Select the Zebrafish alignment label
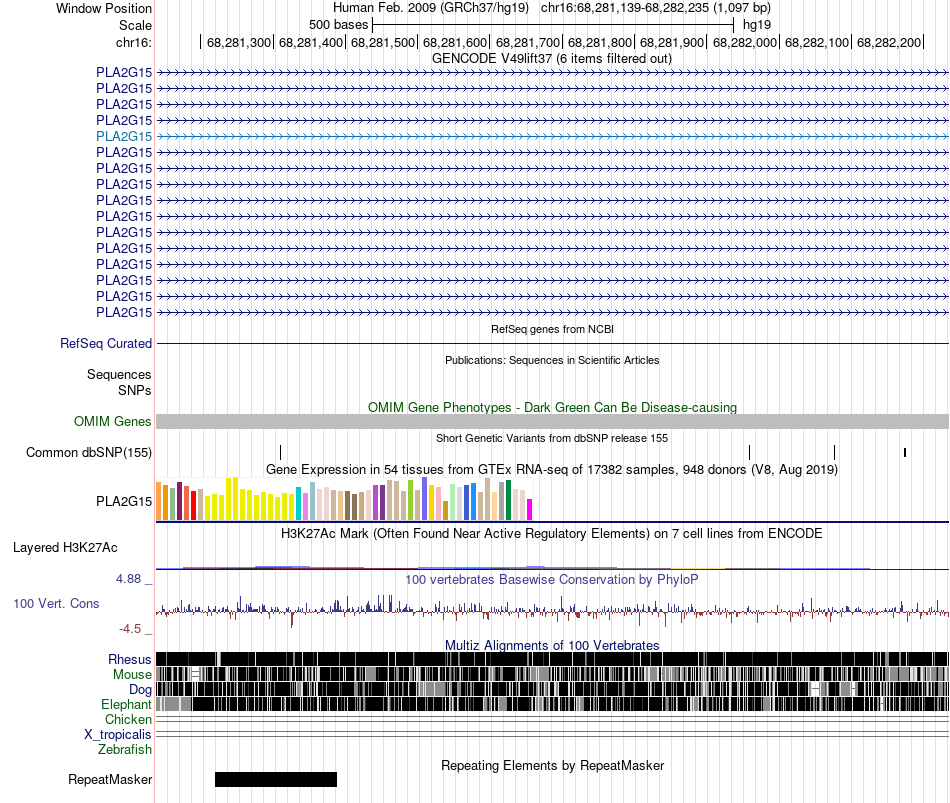The height and width of the screenshot is (803, 950). (125, 750)
